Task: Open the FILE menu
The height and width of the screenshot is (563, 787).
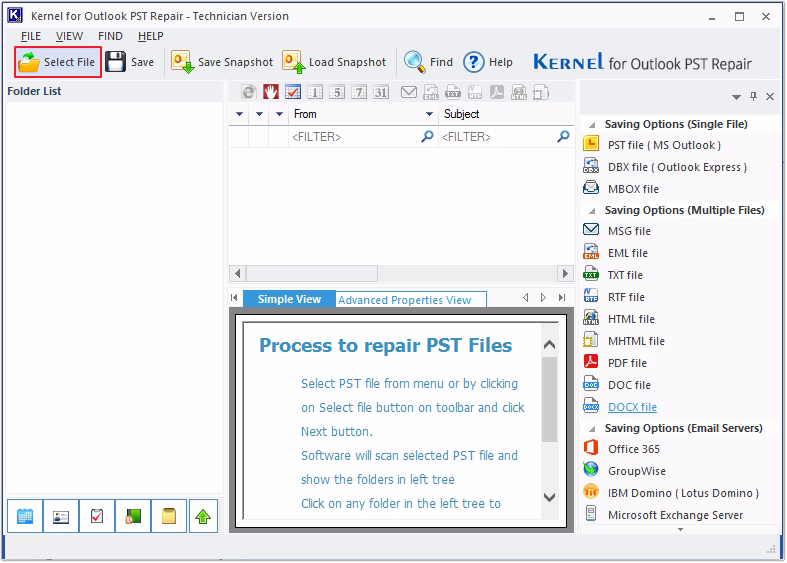Action: pos(31,36)
